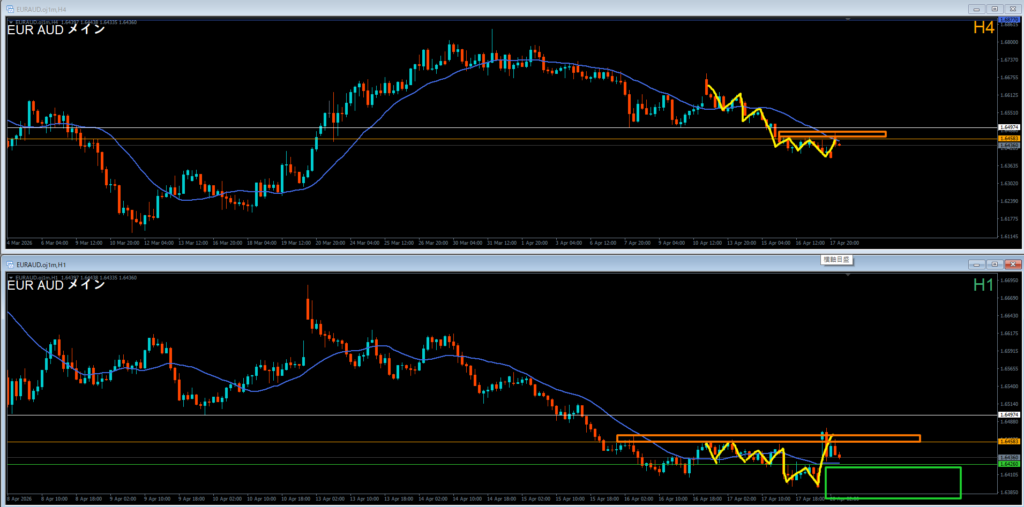Click the orange price tag on H1 price scale
Viewport: 1024px width, 507px height.
click(x=1008, y=441)
